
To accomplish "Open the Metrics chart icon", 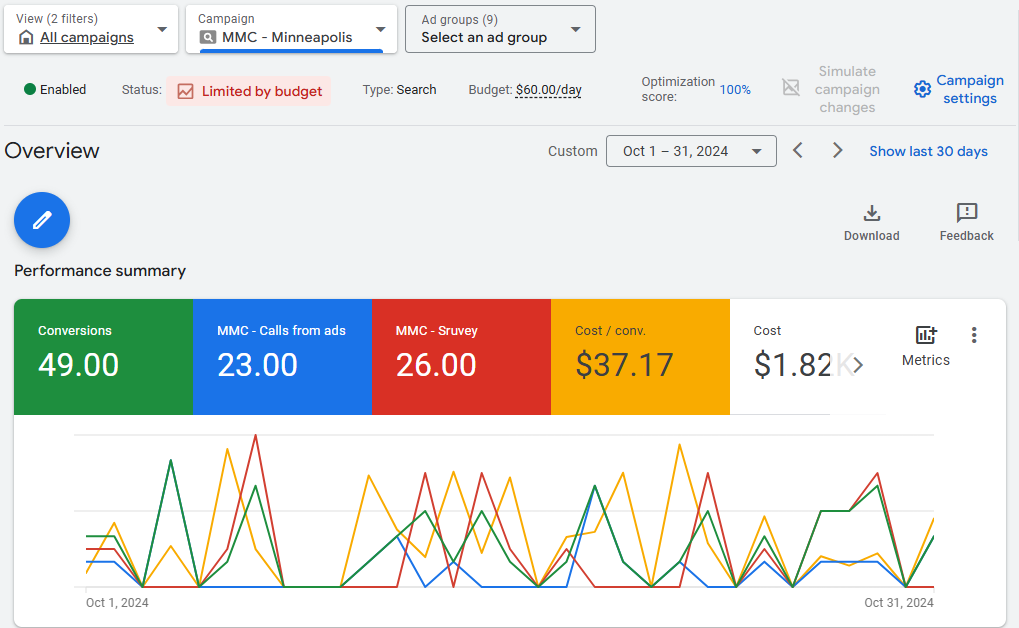I will 925,336.
